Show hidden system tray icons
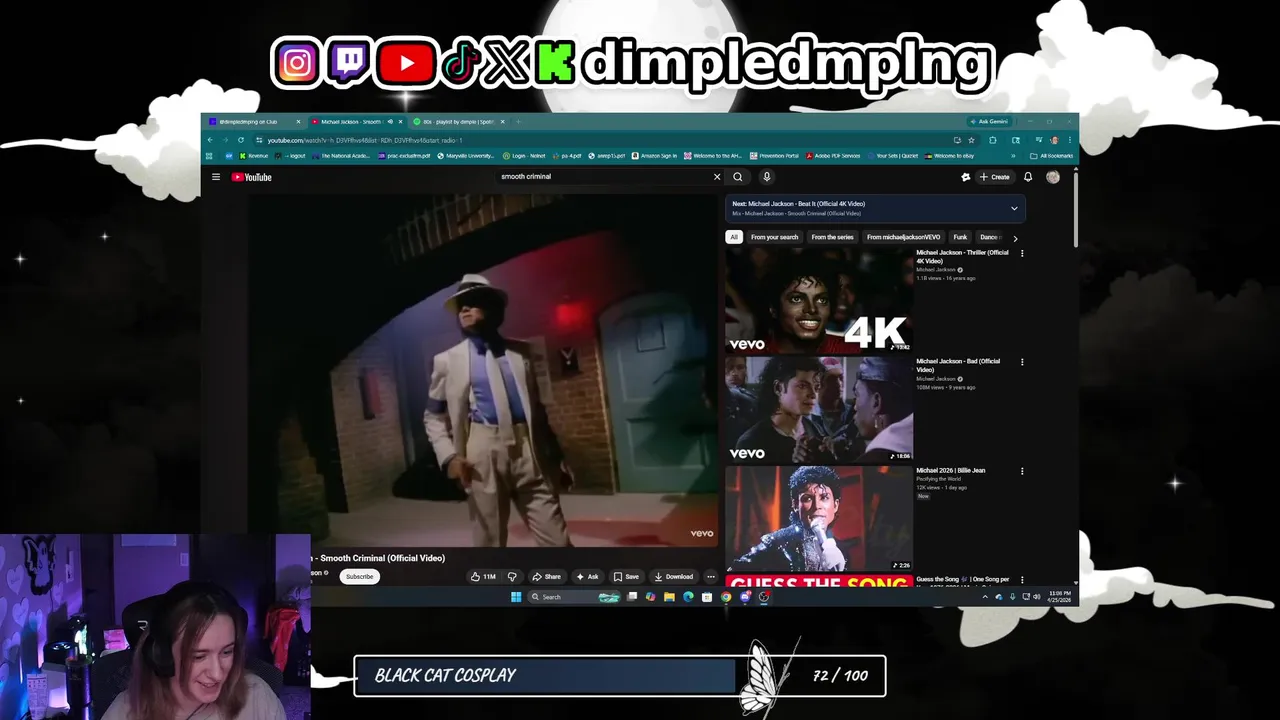This screenshot has height=720, width=1280. click(985, 597)
